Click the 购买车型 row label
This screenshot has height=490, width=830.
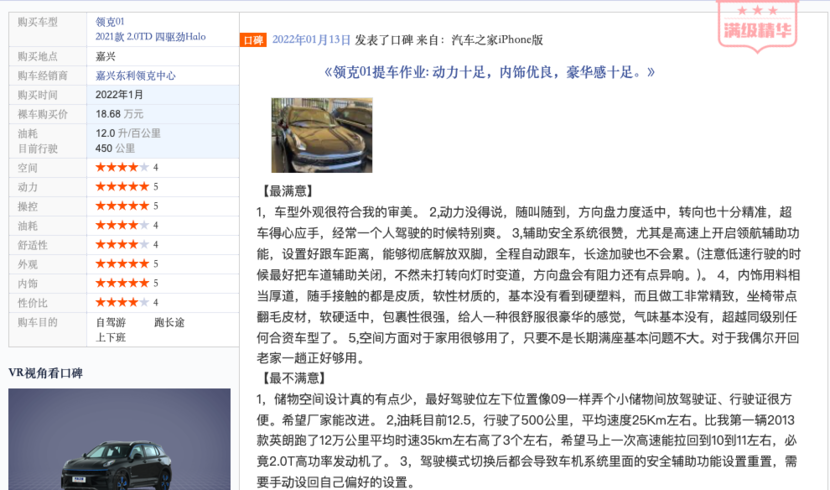point(38,22)
